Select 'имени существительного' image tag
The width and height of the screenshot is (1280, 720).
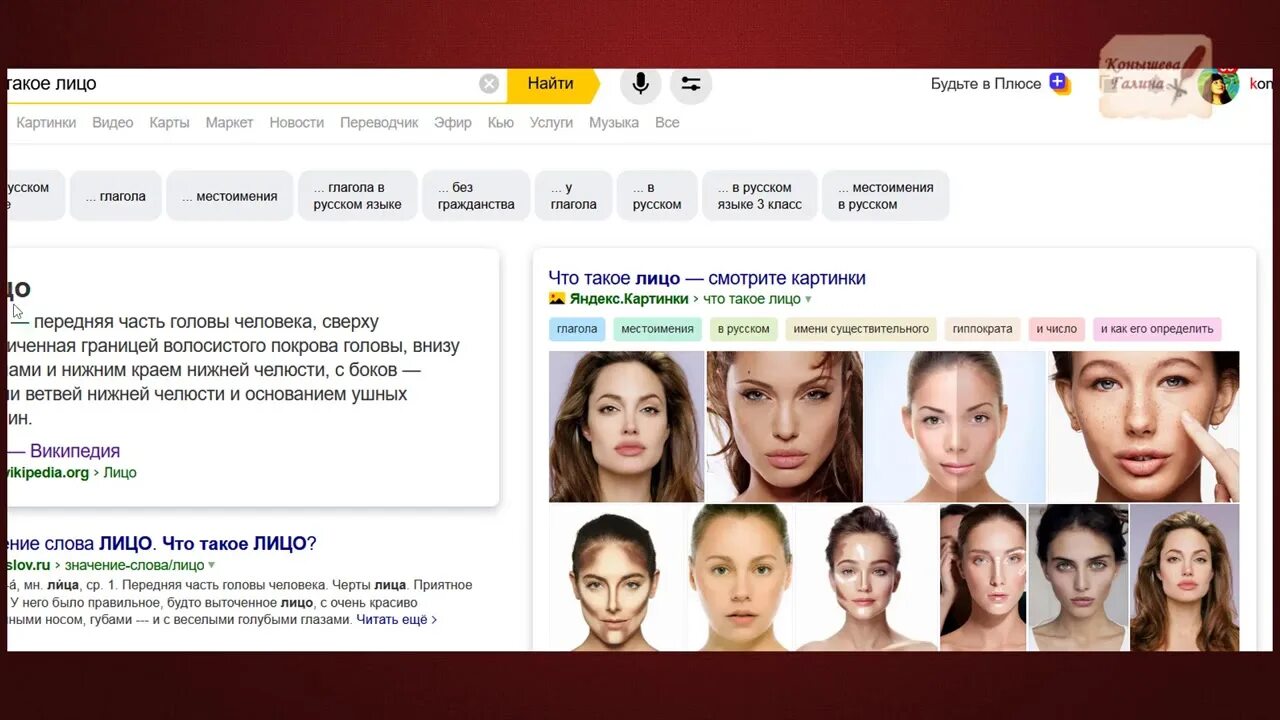[861, 329]
